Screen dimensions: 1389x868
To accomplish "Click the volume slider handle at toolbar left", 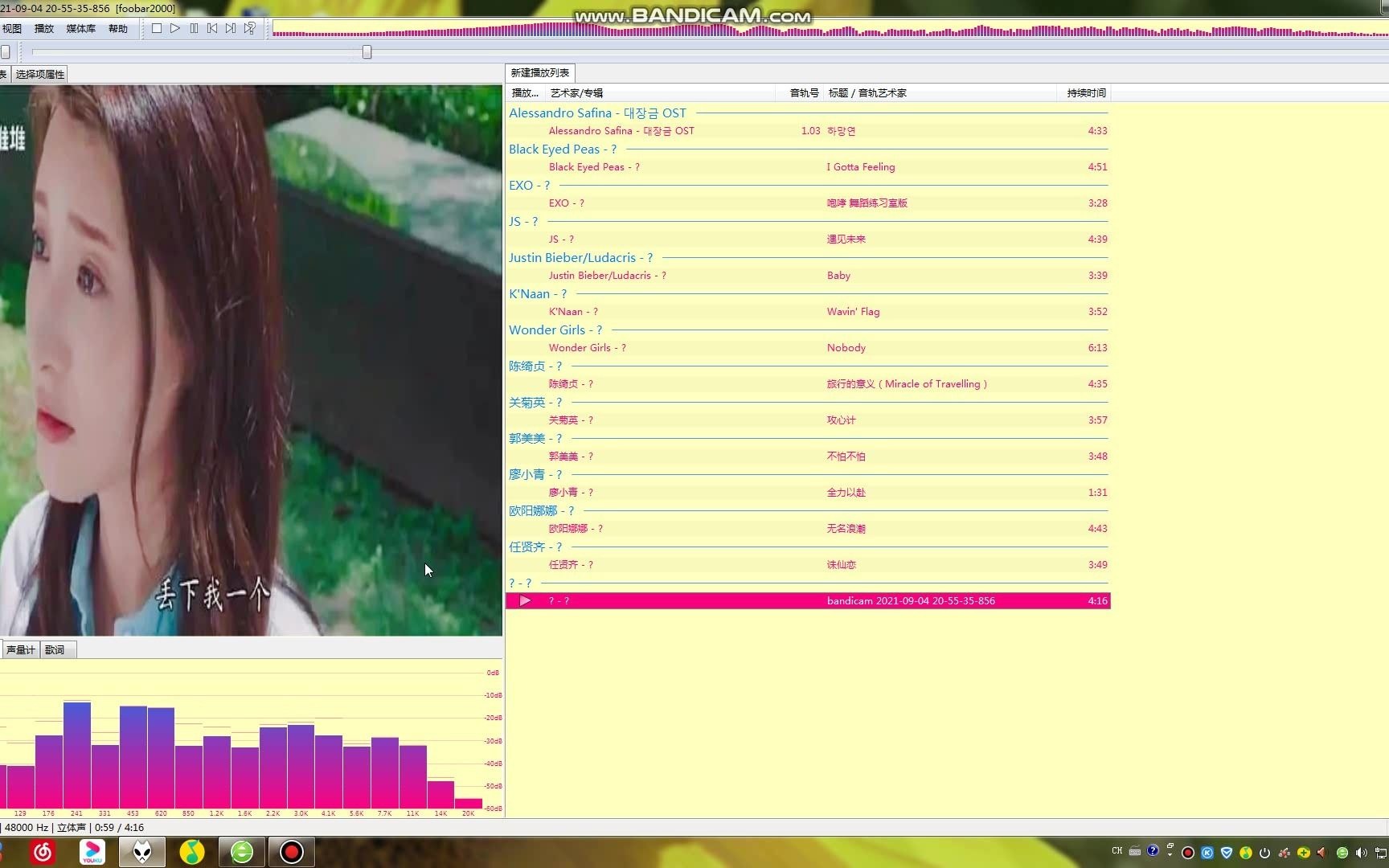I will tap(6, 51).
